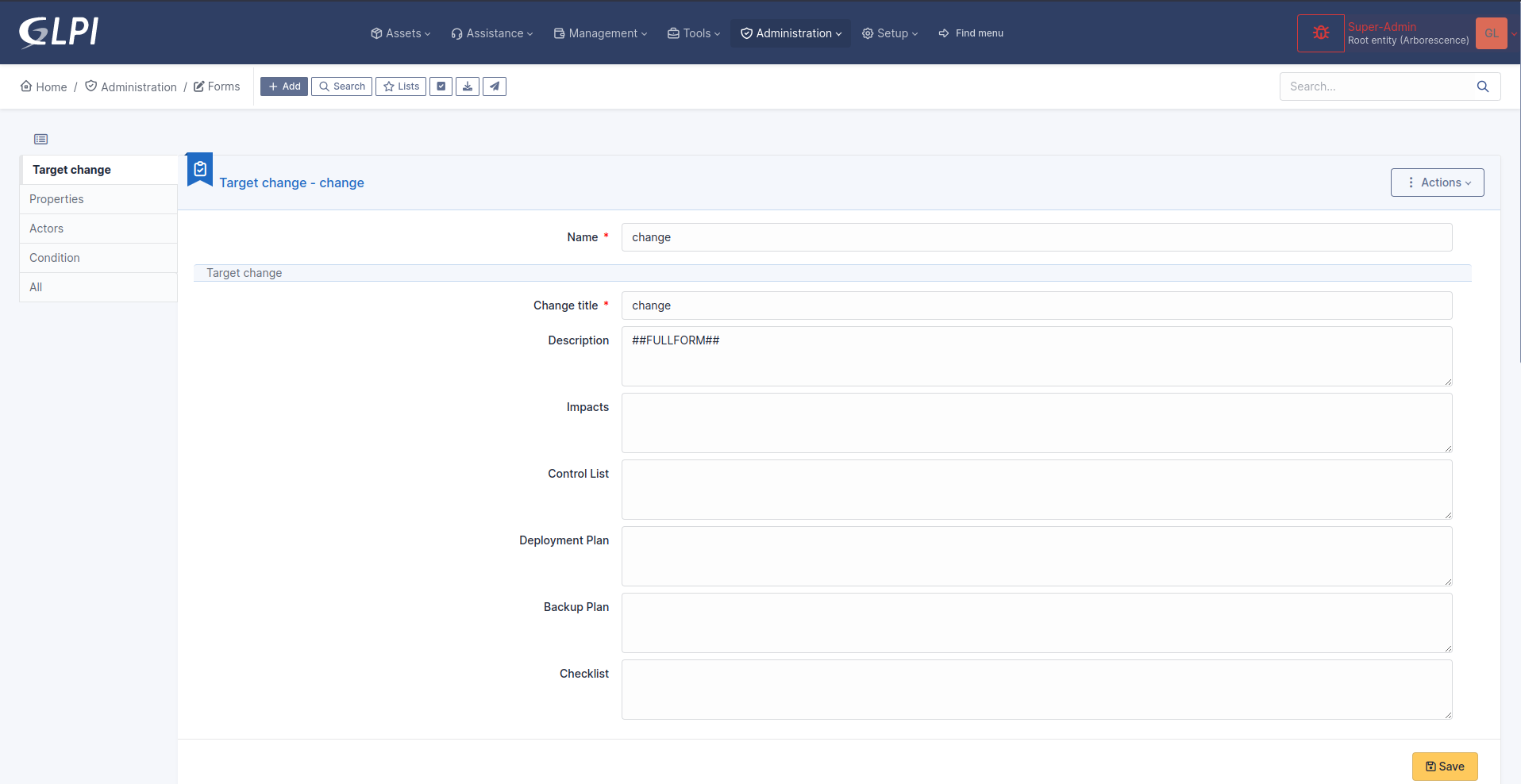This screenshot has width=1521, height=784.
Task: Click the Lists star button
Action: point(400,86)
